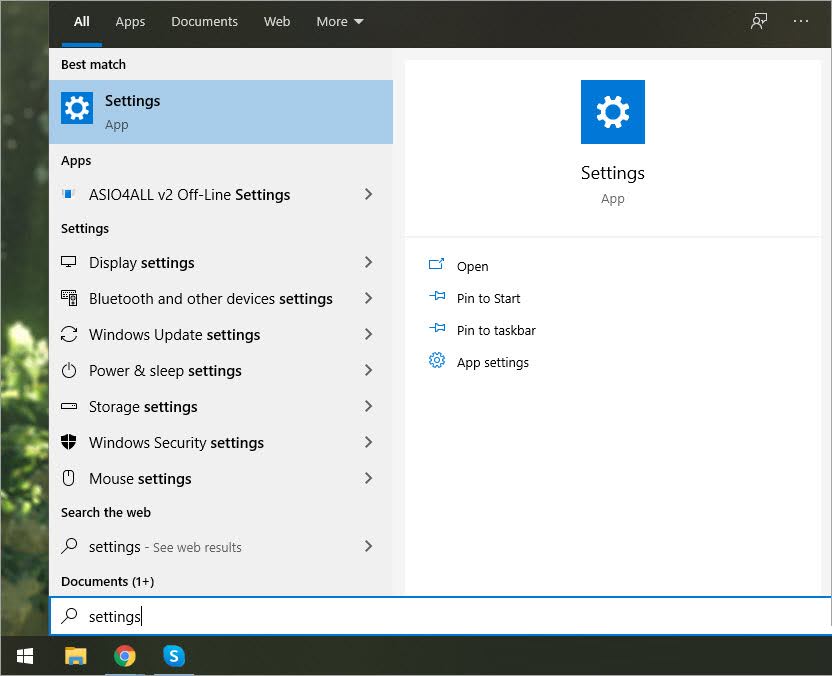832x676 pixels.
Task: Expand the Windows Update settings arrow
Action: point(368,334)
